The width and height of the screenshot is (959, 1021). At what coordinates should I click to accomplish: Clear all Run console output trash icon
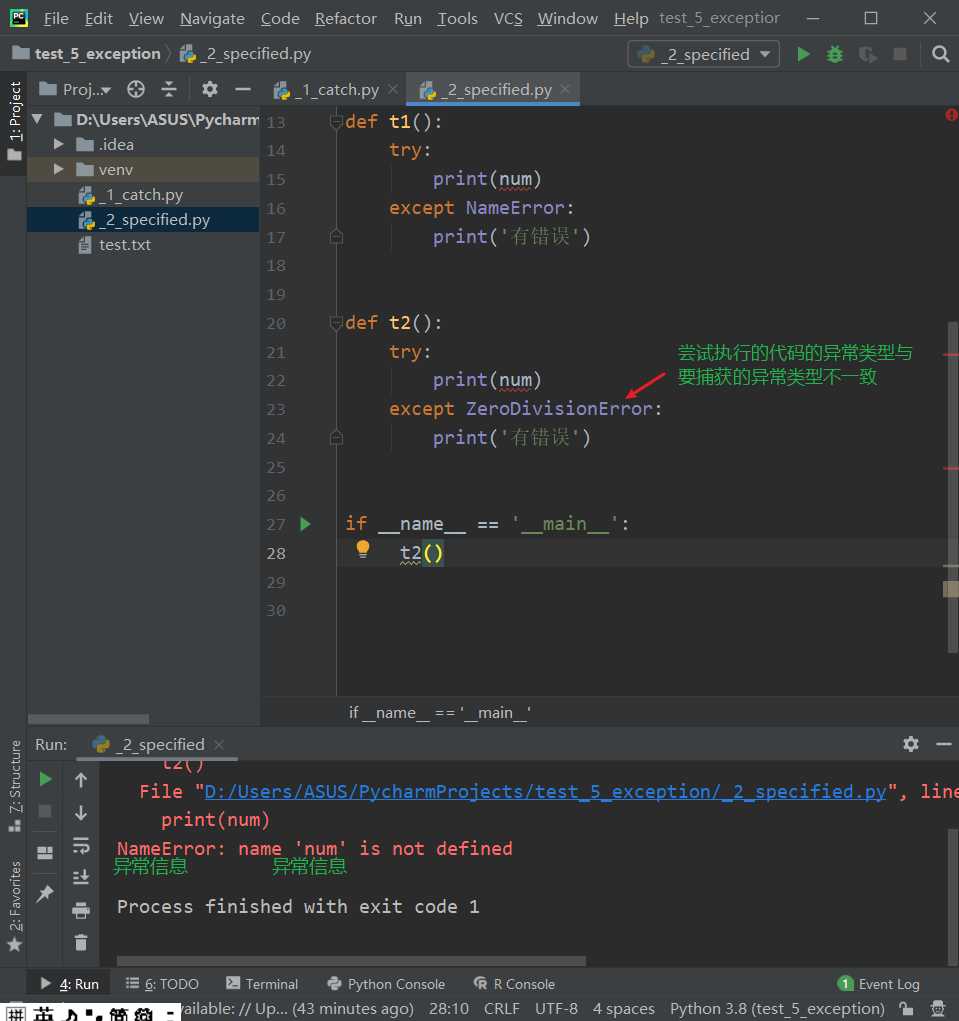pyautogui.click(x=81, y=942)
